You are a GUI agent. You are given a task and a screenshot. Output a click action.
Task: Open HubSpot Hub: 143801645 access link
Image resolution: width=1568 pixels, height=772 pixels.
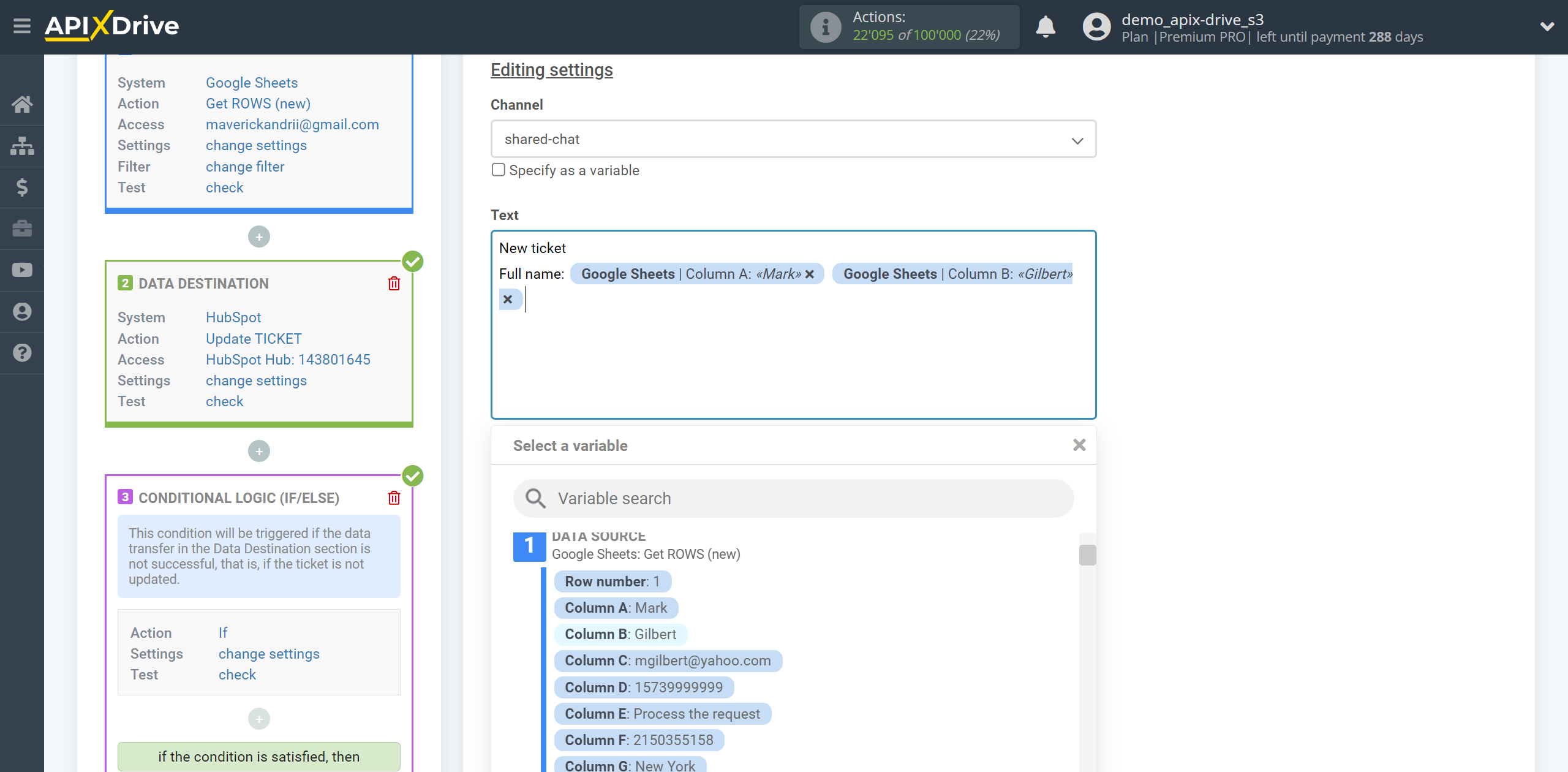pos(288,360)
